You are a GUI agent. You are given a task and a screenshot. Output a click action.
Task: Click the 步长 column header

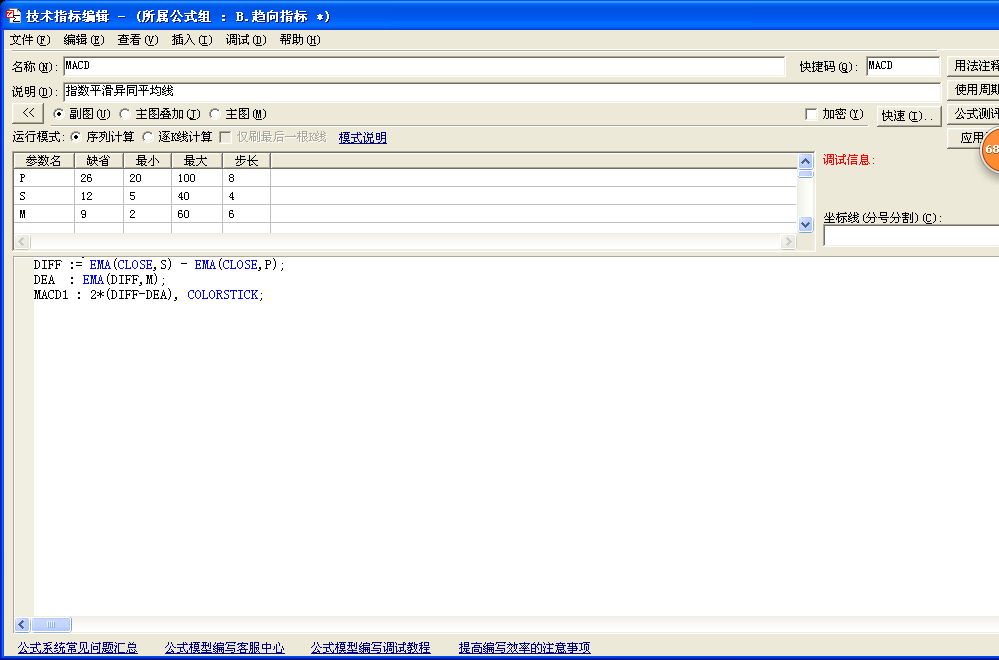247,161
